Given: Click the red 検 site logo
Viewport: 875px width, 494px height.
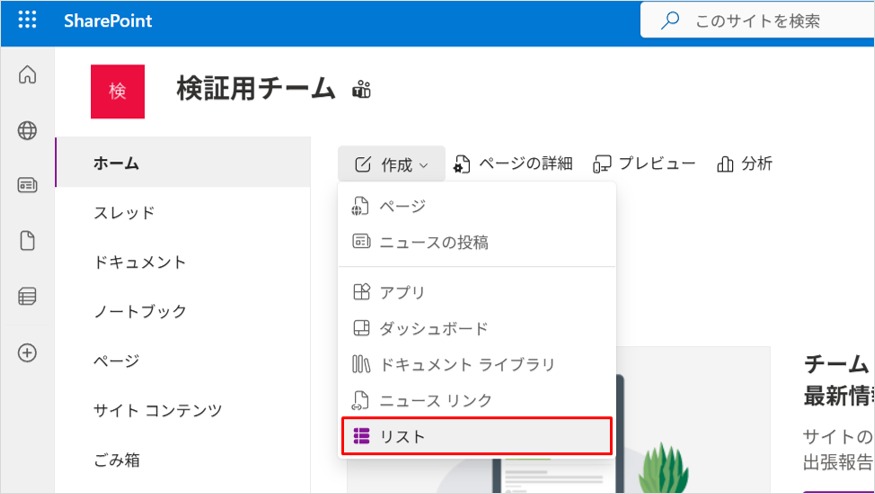Looking at the screenshot, I should pos(118,91).
